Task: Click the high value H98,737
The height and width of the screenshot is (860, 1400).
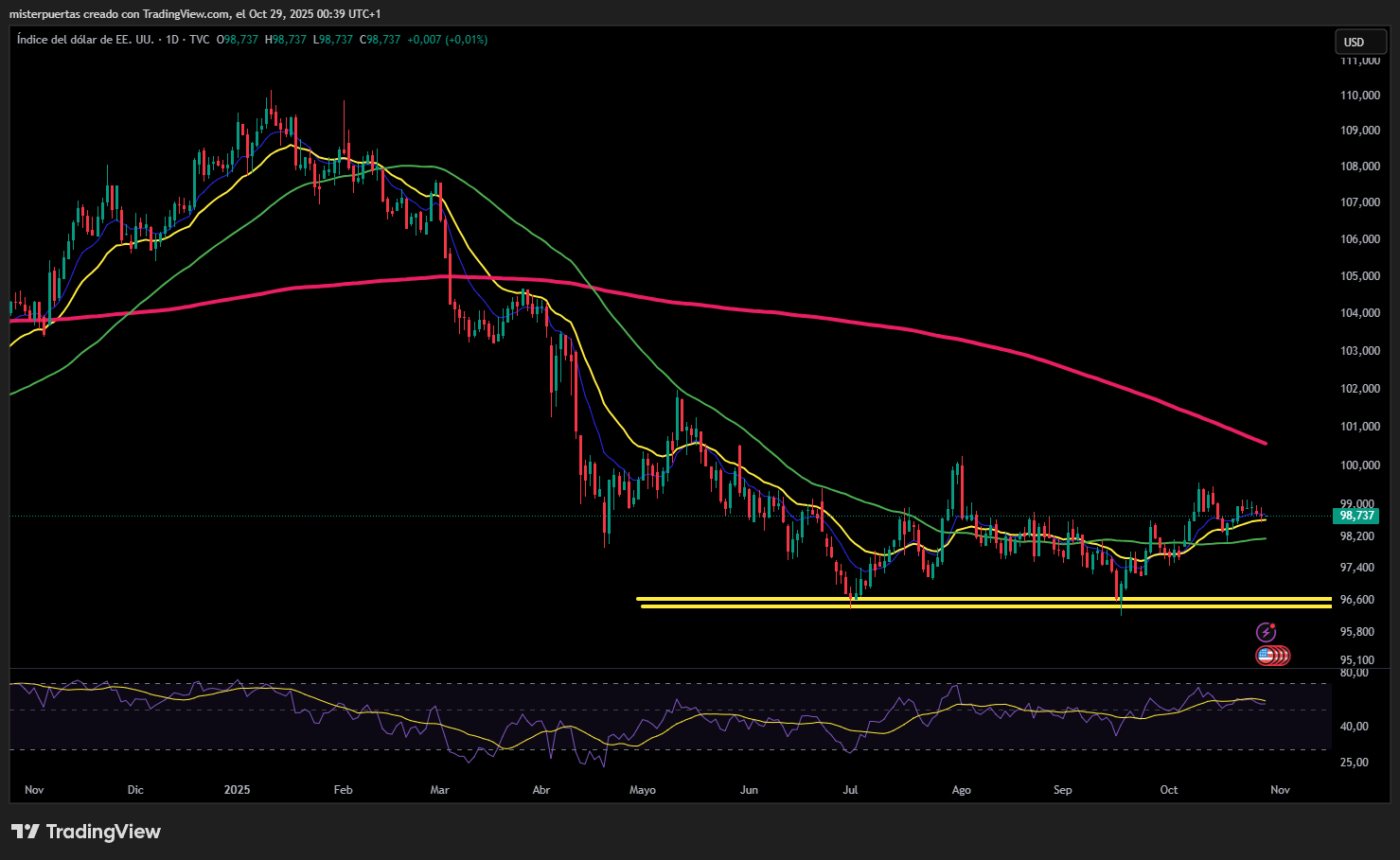Action: click(286, 40)
